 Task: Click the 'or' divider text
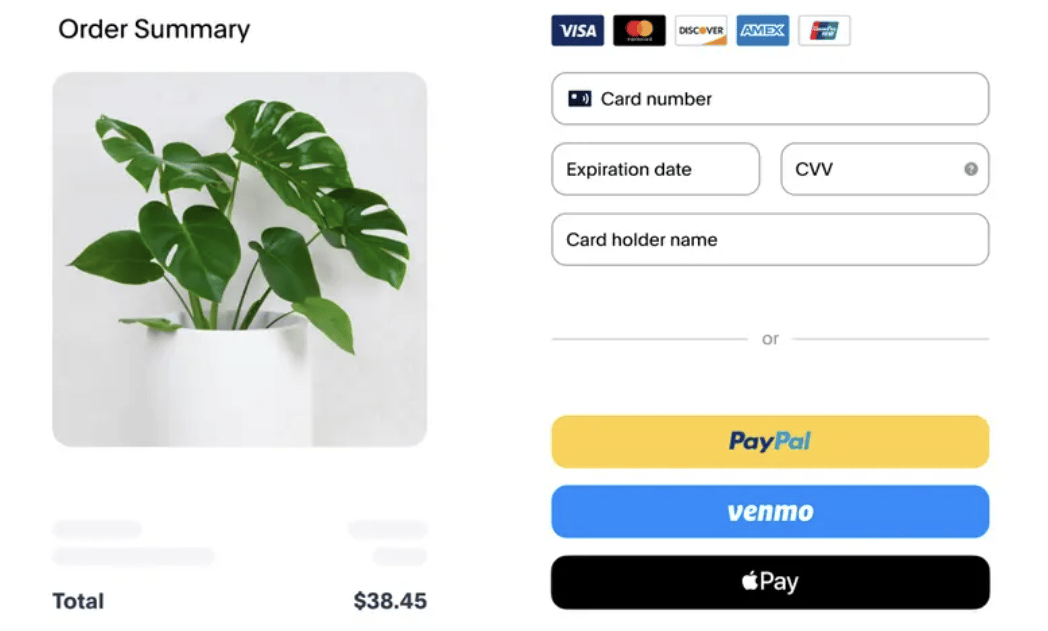pos(770,340)
